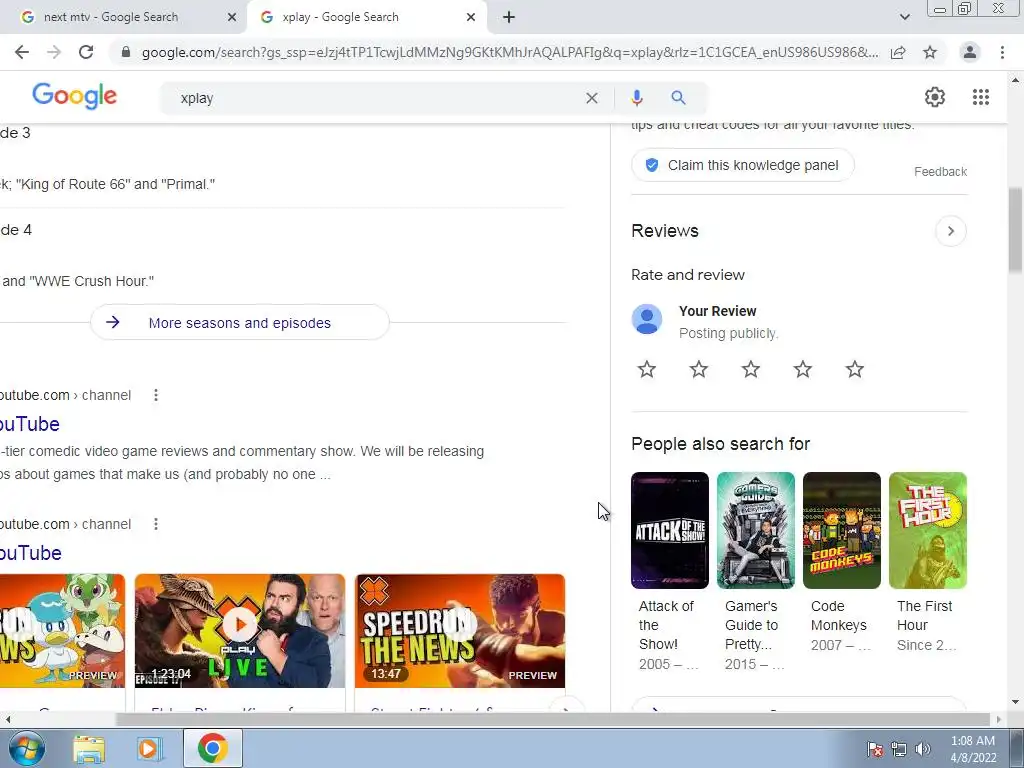
Task: Clear the search box text
Action: pyautogui.click(x=592, y=98)
